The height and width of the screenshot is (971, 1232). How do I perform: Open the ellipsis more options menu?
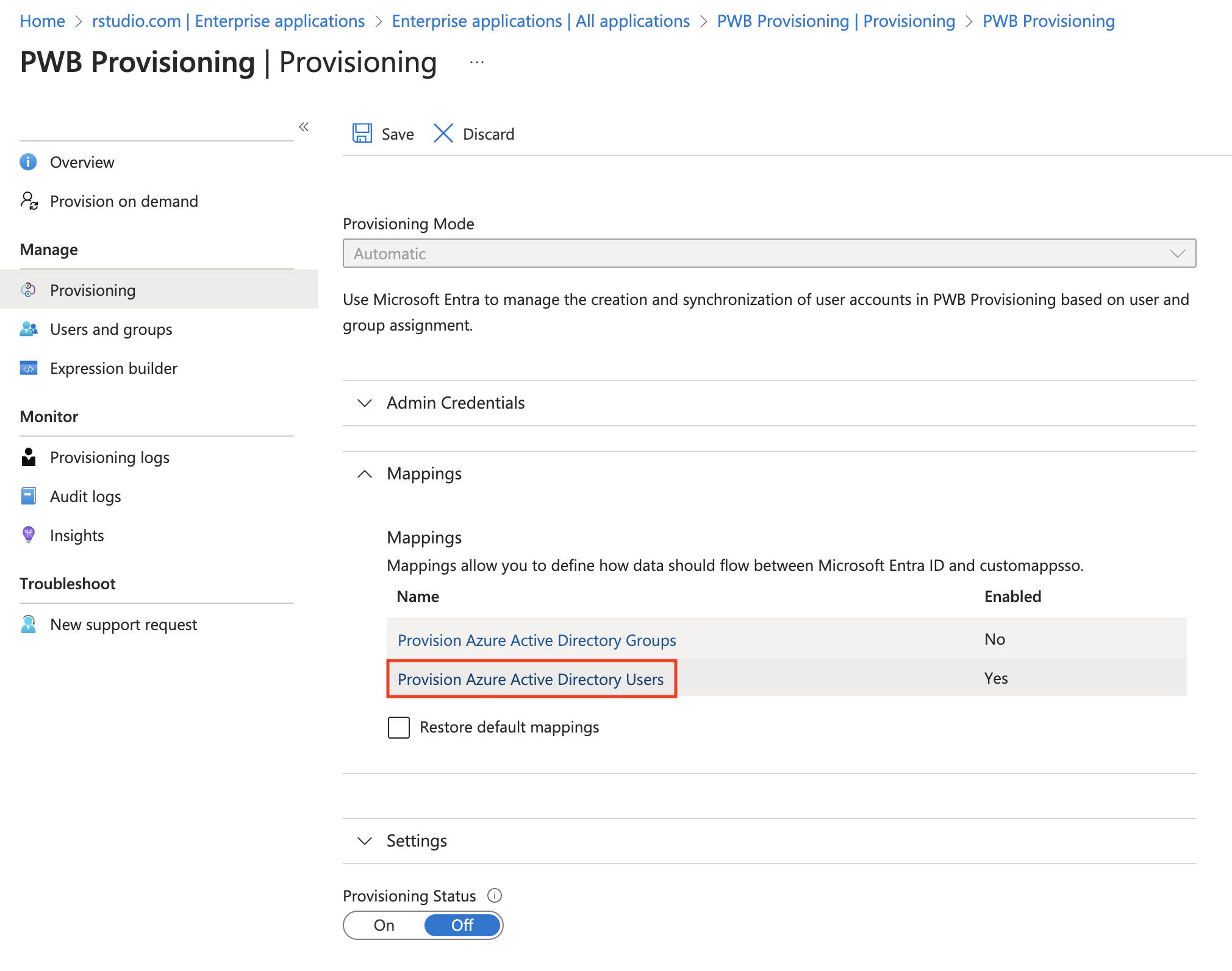click(477, 62)
